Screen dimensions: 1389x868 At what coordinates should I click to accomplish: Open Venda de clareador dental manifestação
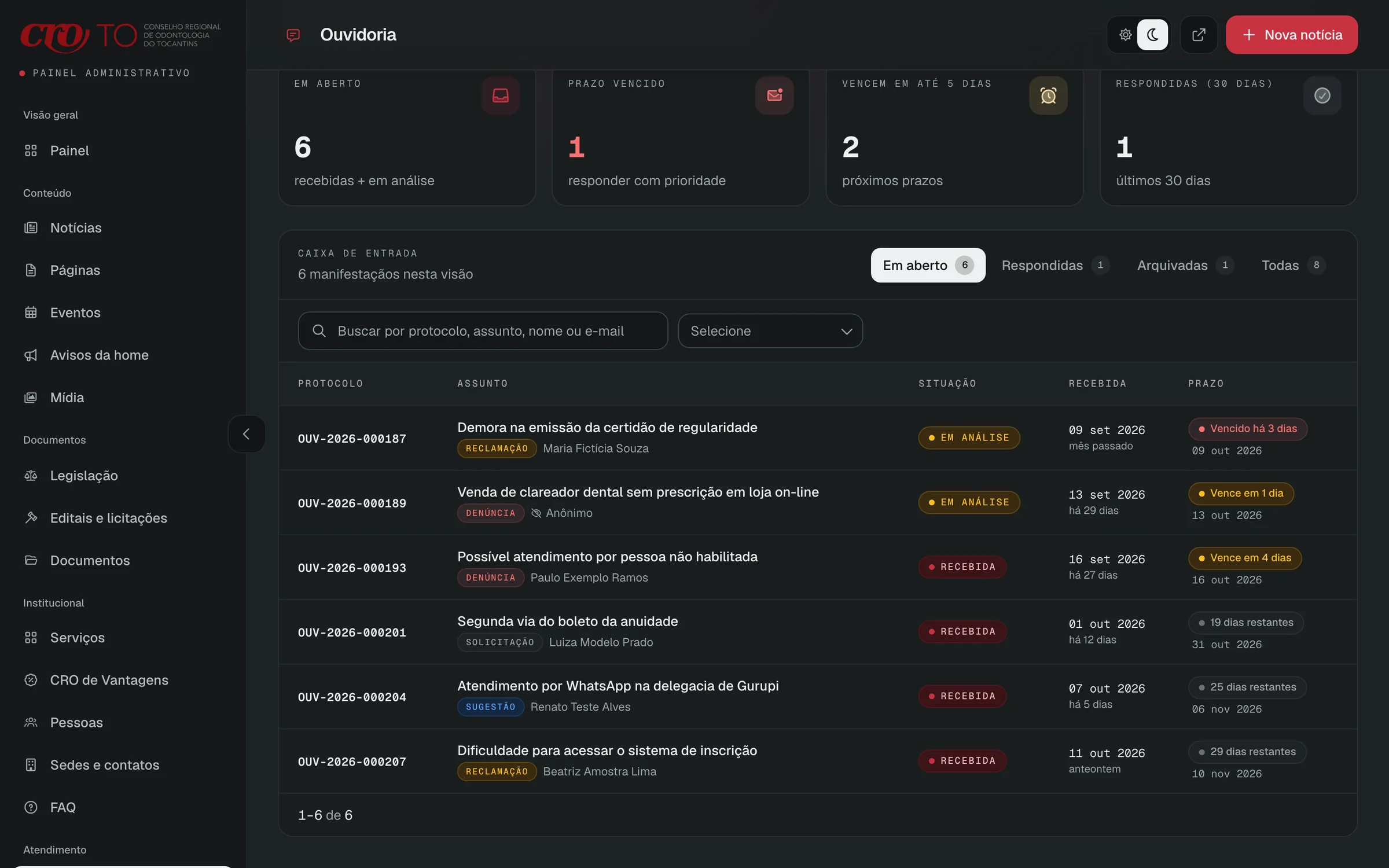(638, 492)
